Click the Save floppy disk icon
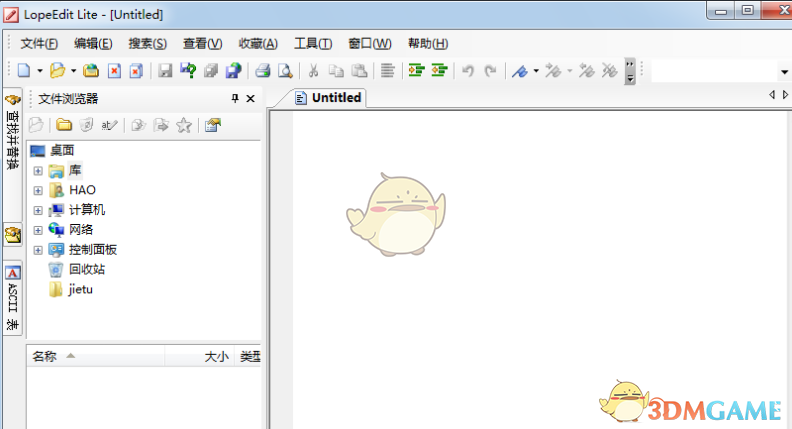Viewport: 792px width, 429px height. [165, 70]
